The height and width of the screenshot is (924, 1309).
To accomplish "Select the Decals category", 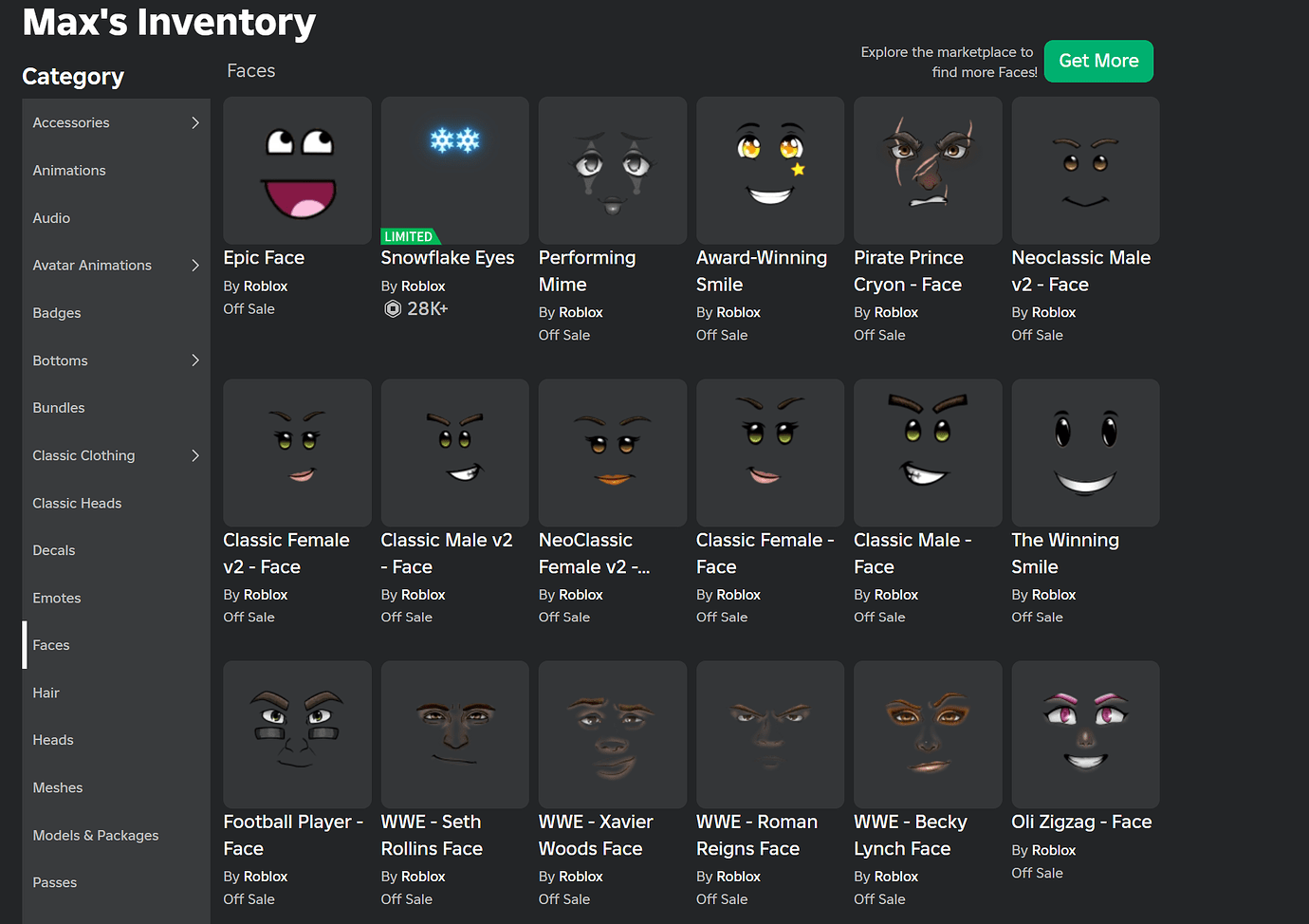I will [53, 550].
